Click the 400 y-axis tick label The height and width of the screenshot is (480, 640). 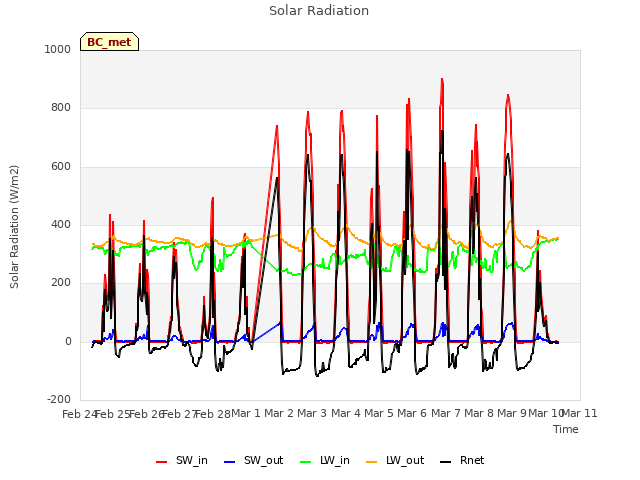[61, 224]
